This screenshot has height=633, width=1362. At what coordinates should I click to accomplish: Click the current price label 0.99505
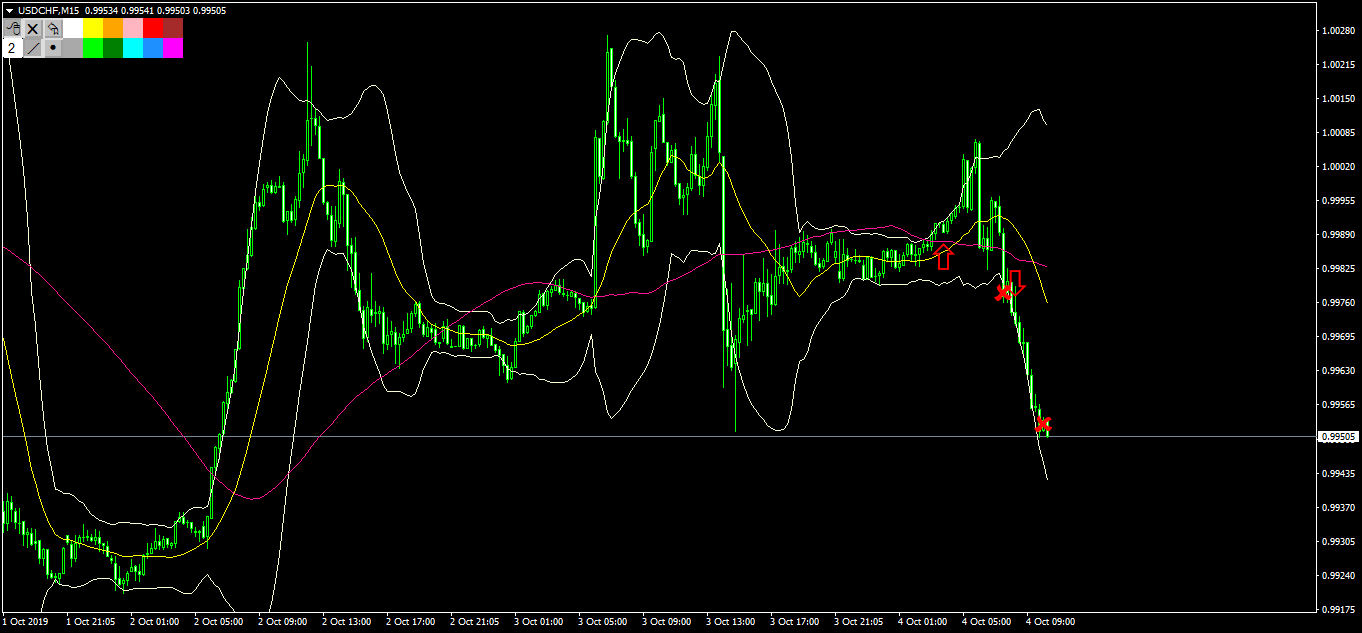tap(1337, 437)
